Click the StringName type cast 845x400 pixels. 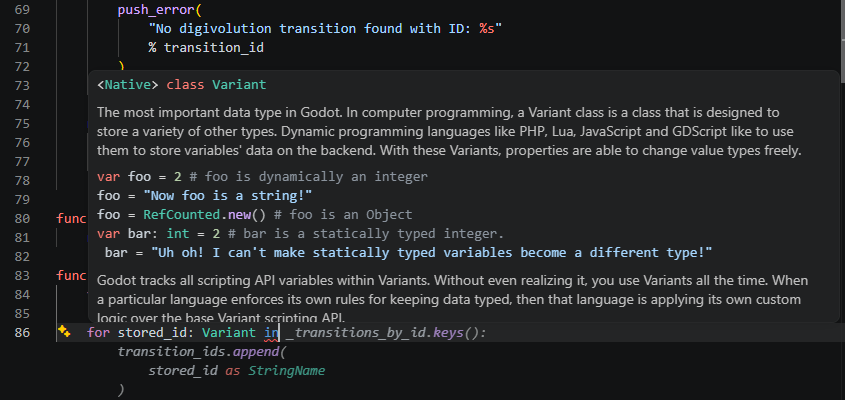pos(287,371)
